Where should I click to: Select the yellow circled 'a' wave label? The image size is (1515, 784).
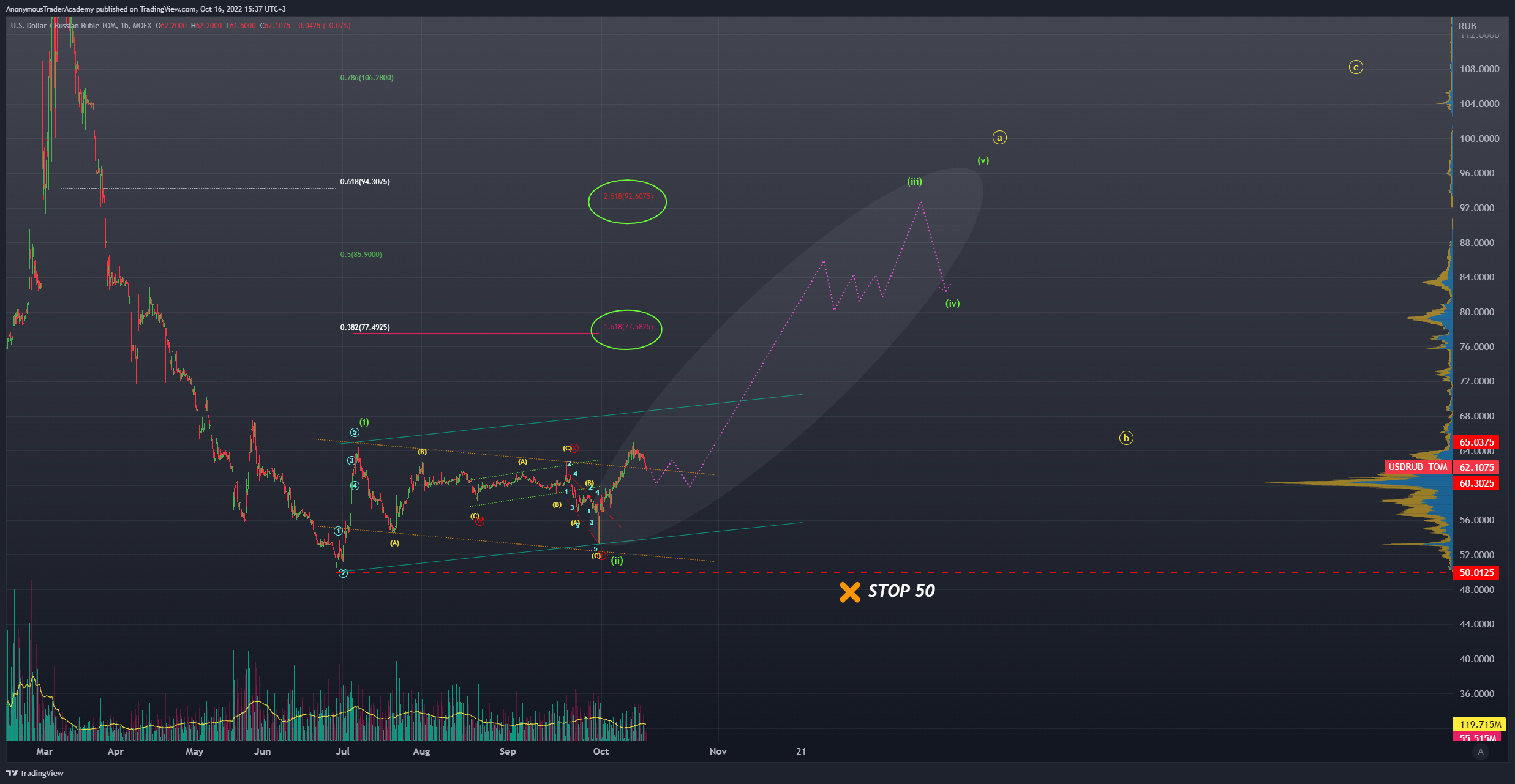[x=999, y=138]
